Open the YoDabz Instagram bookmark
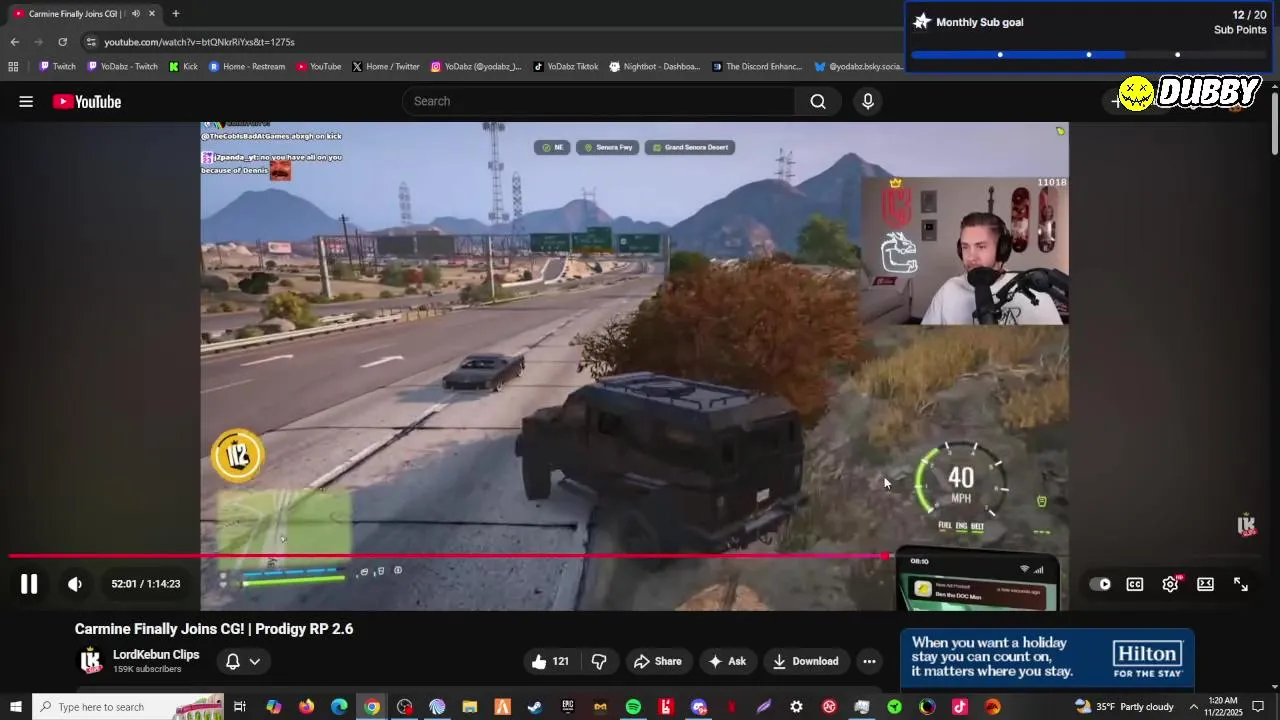This screenshot has width=1280, height=720. tap(476, 67)
